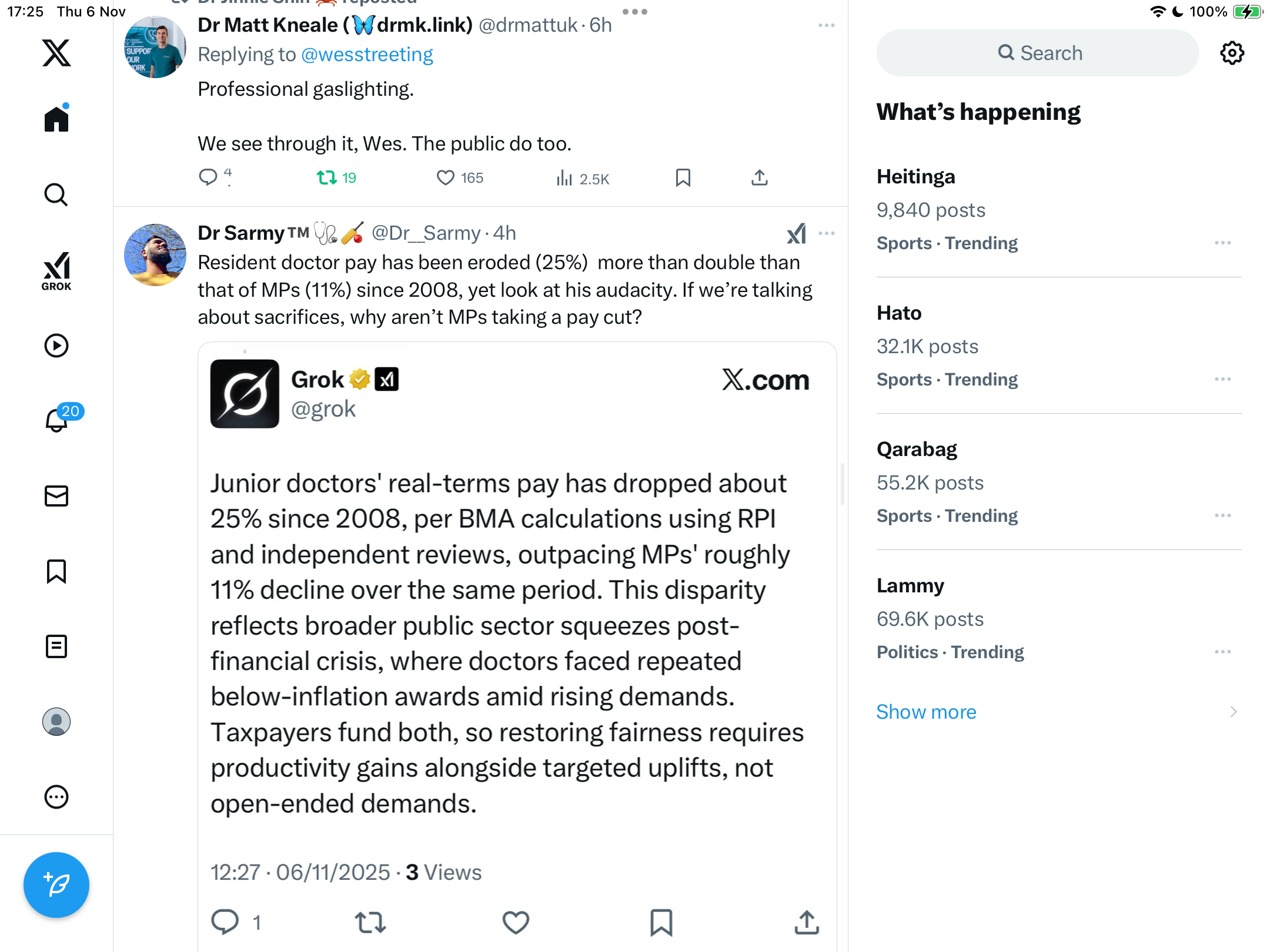Like Dr Matt Kneale's post
This screenshot has width=1270, height=952.
(x=446, y=177)
